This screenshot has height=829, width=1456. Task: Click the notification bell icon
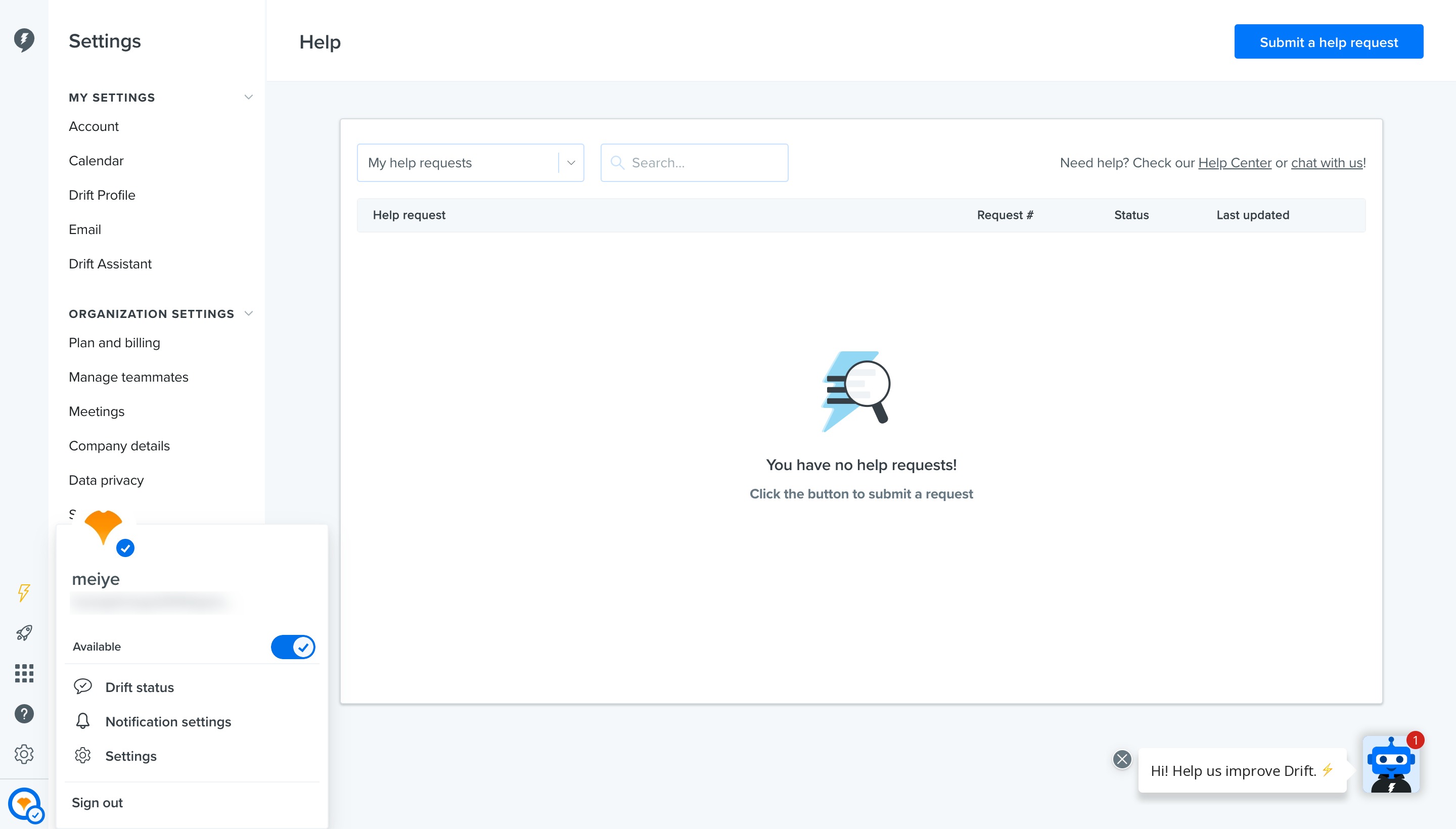point(82,721)
